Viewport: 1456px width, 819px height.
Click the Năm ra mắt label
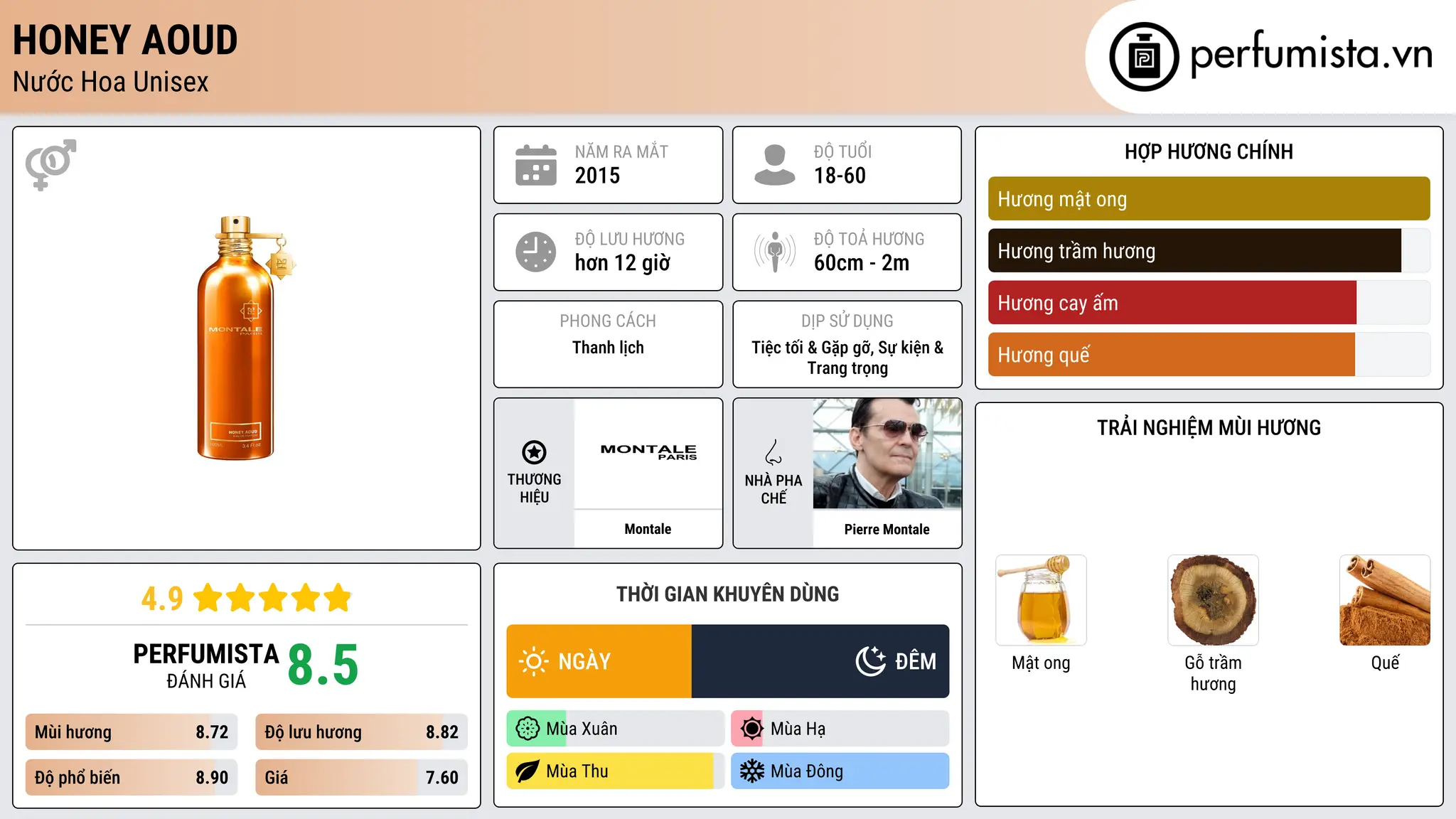pyautogui.click(x=621, y=151)
